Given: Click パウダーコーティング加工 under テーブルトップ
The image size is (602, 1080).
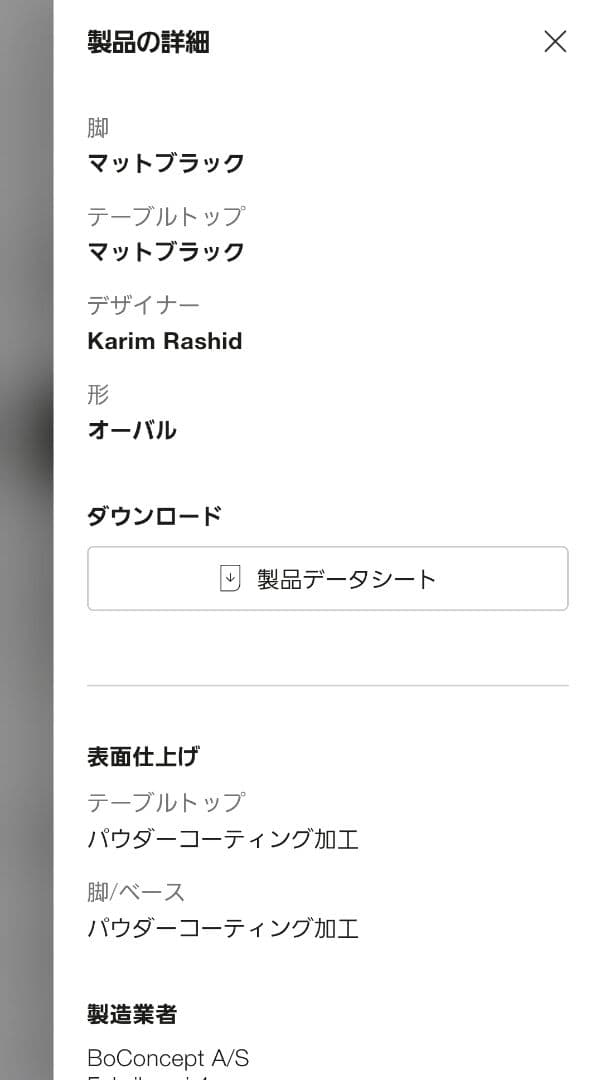Looking at the screenshot, I should click(223, 839).
